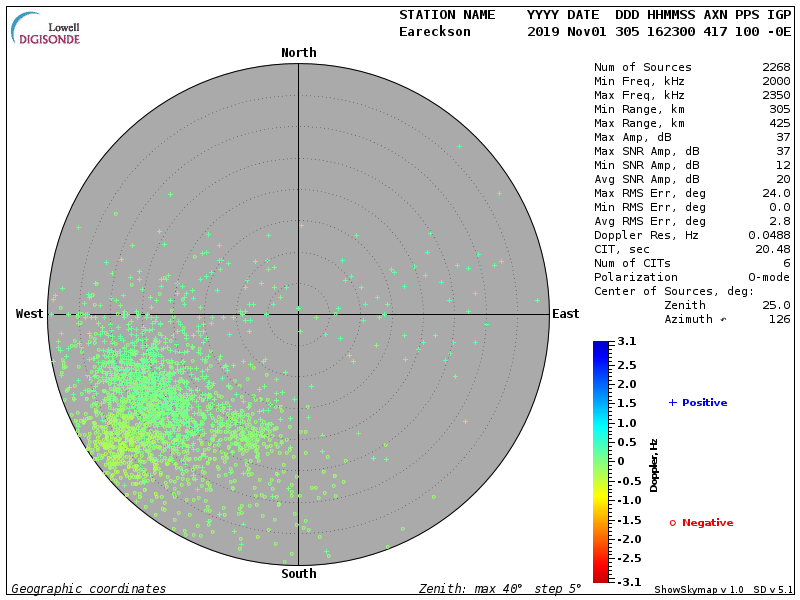800x600 pixels.
Task: Click the -3.1 value below the color scale
Action: (626, 581)
